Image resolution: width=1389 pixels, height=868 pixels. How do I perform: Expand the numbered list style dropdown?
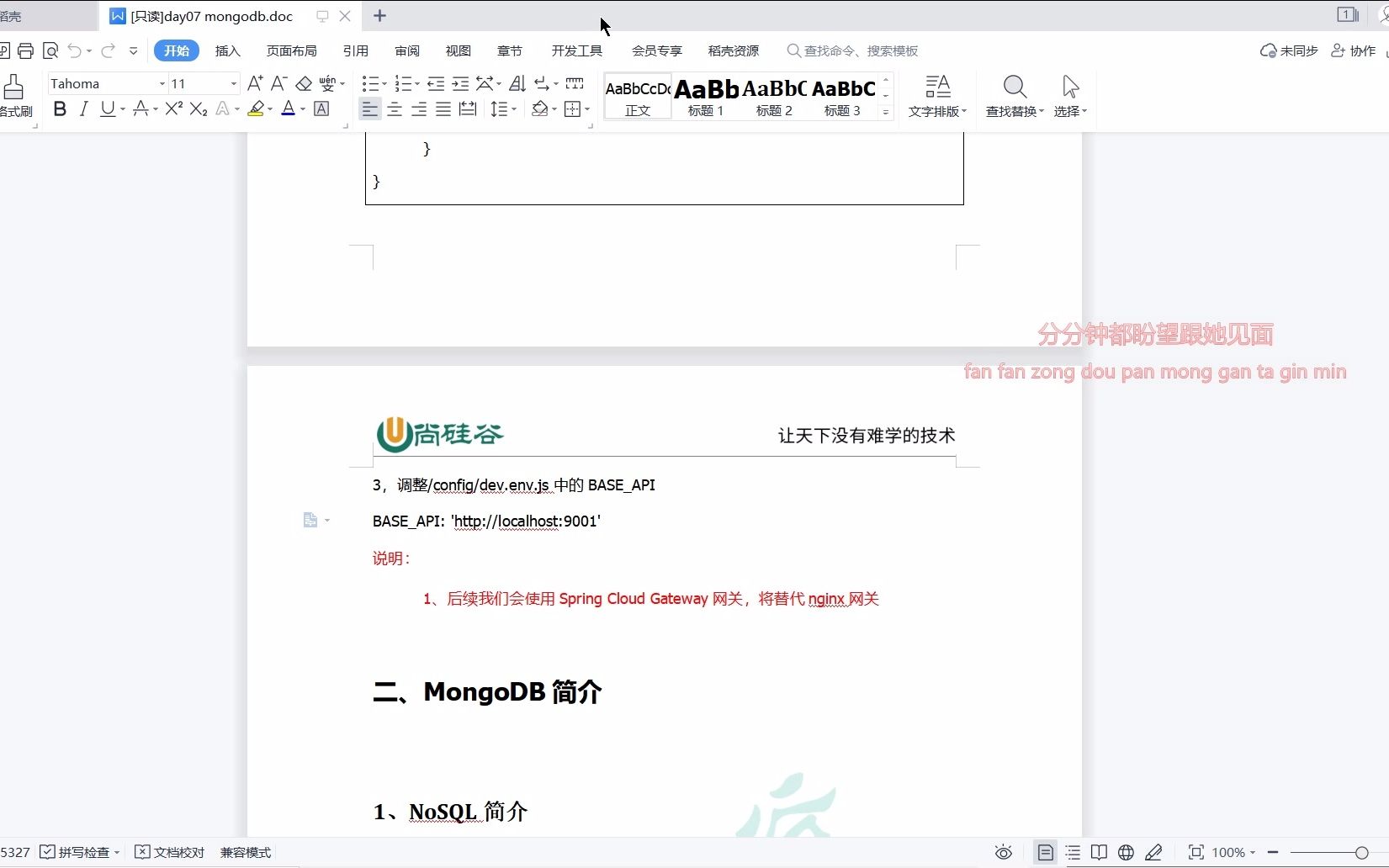pyautogui.click(x=416, y=84)
